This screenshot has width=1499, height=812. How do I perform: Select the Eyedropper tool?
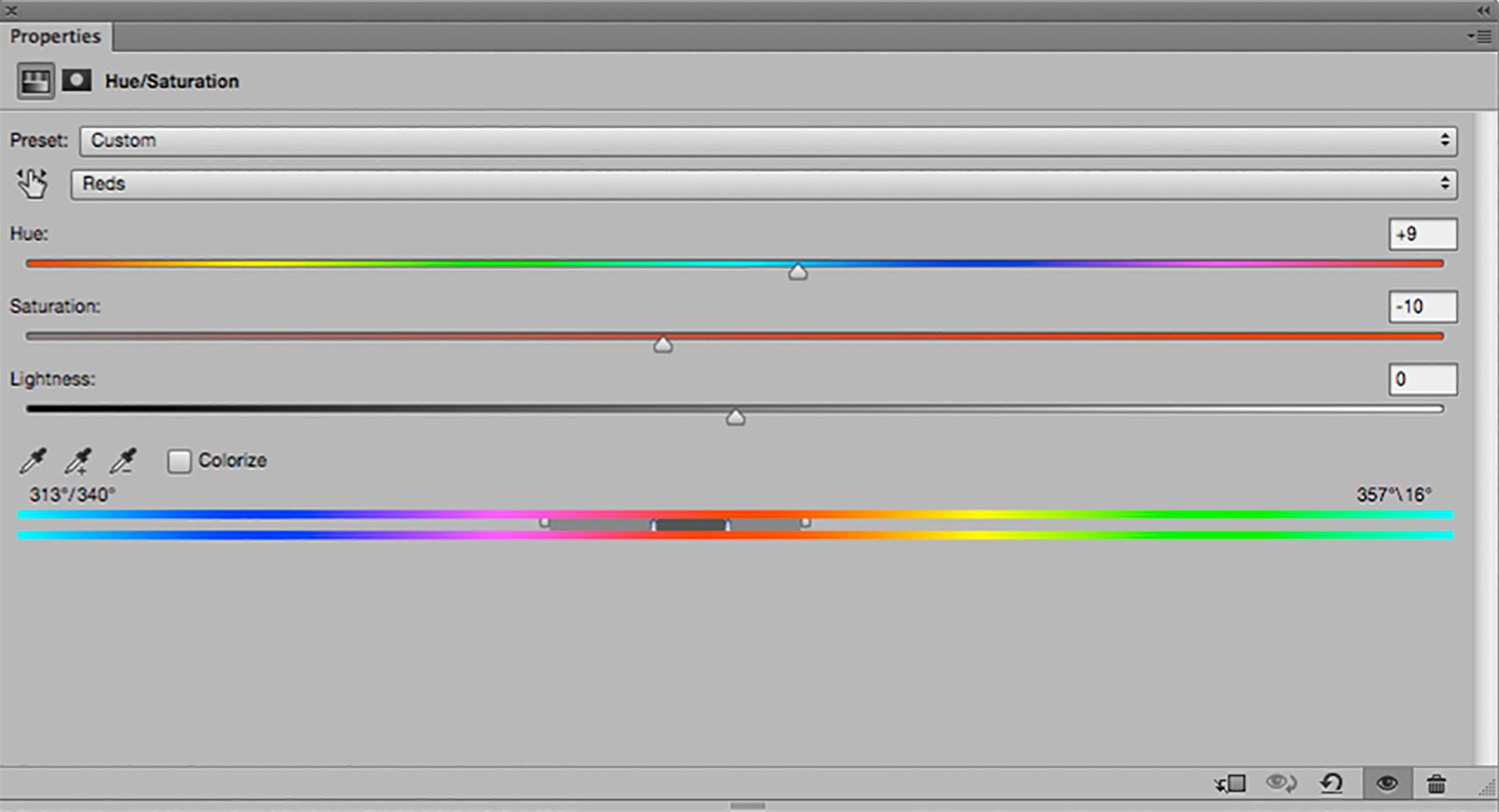pyautogui.click(x=33, y=461)
